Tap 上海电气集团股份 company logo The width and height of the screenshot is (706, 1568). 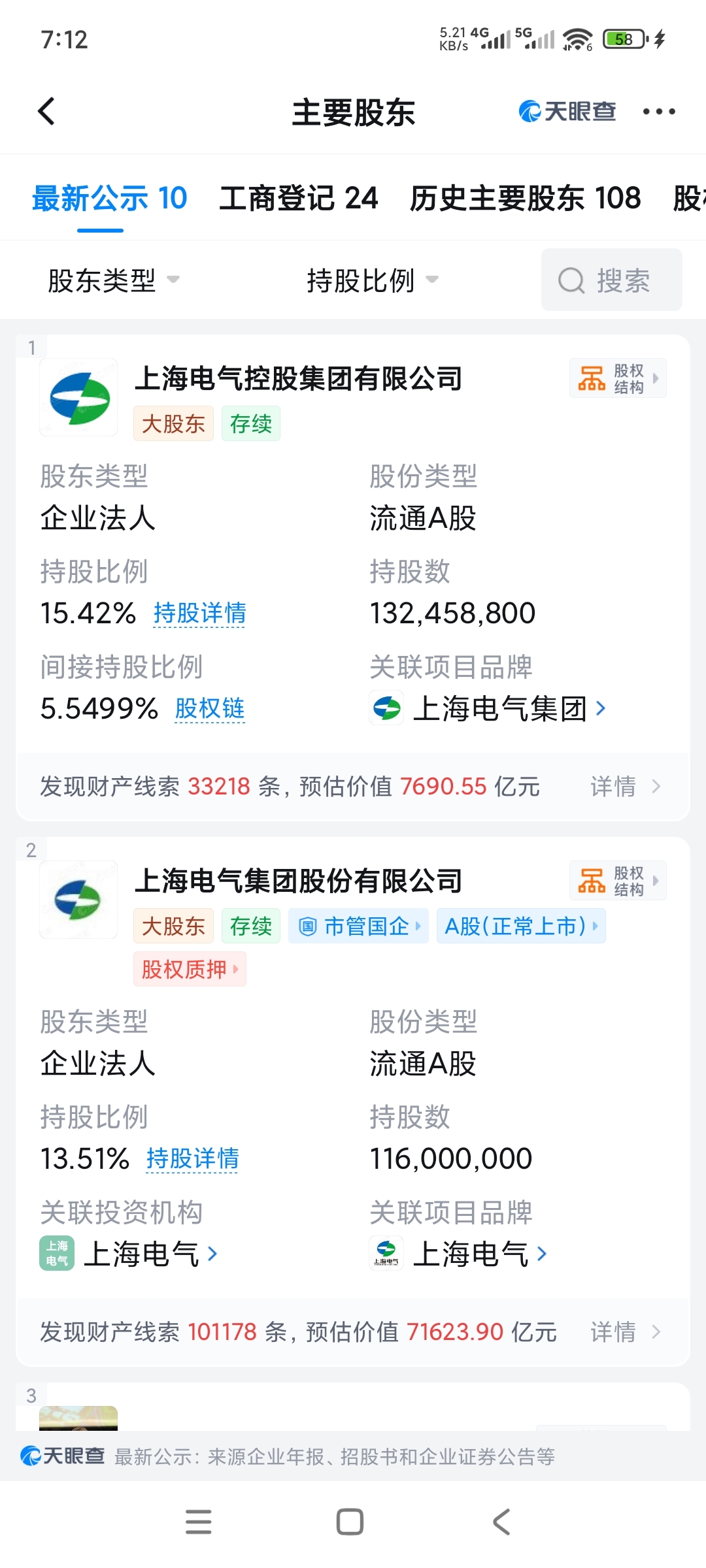pos(79,900)
